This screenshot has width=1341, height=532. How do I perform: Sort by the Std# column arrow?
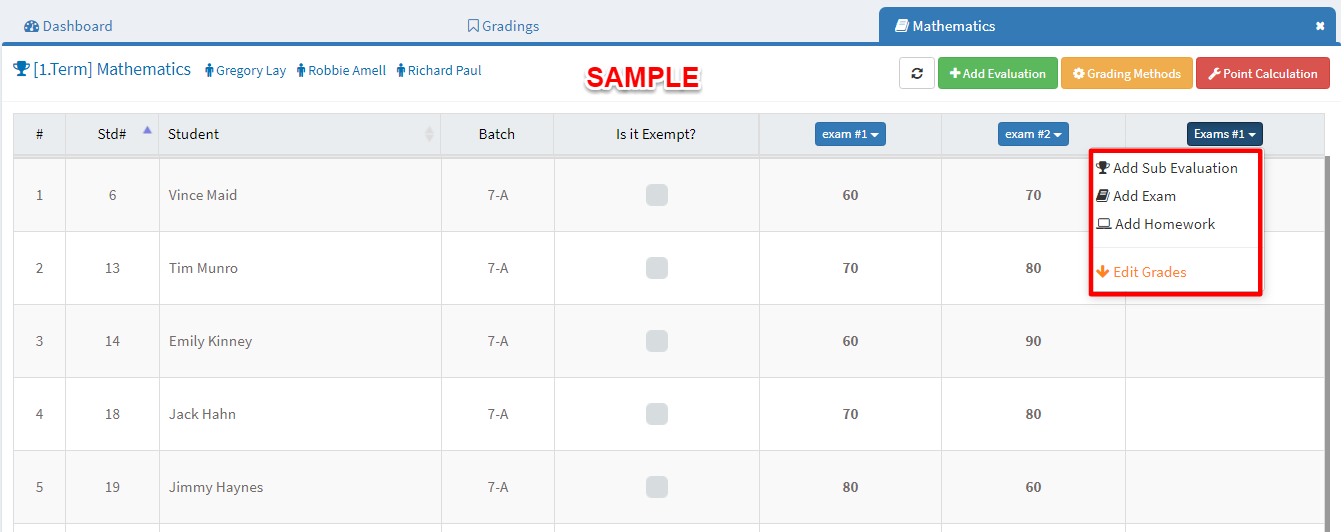click(148, 129)
